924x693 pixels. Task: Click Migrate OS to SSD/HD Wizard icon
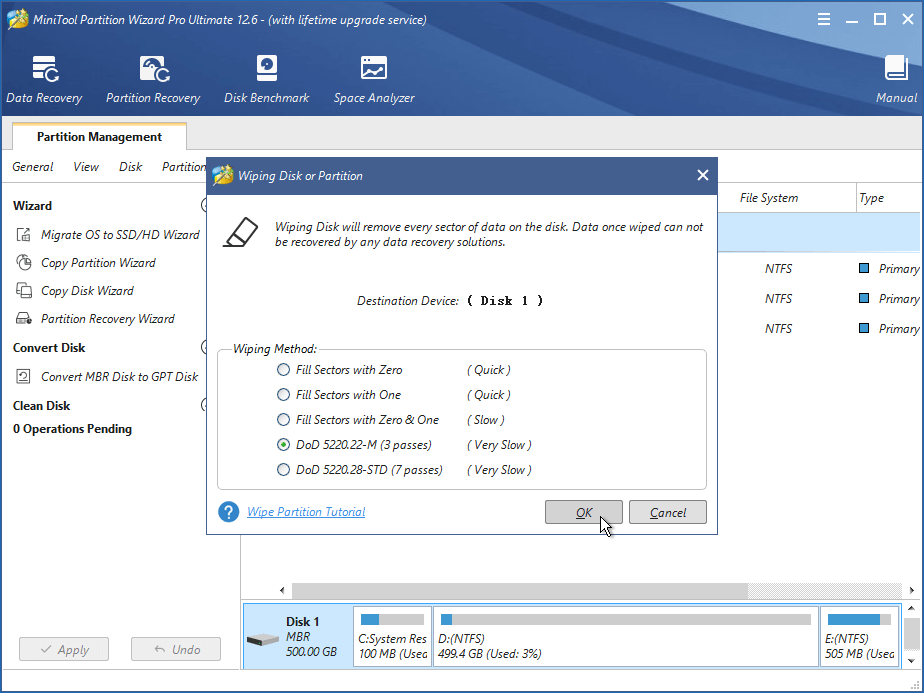(x=24, y=235)
